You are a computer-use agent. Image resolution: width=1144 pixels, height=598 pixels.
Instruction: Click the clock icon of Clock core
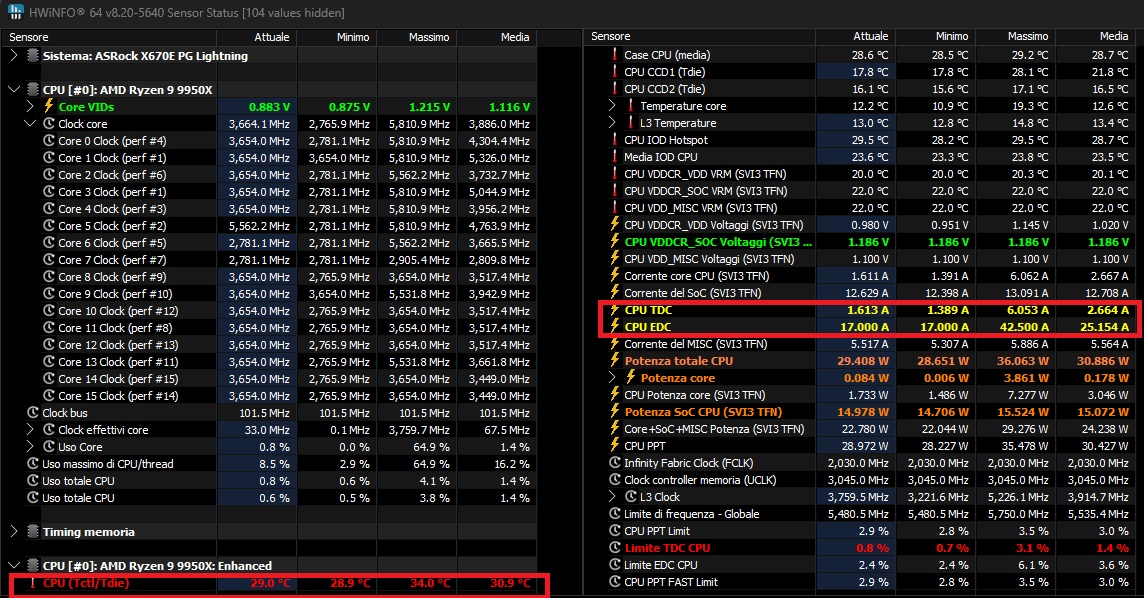[x=49, y=123]
